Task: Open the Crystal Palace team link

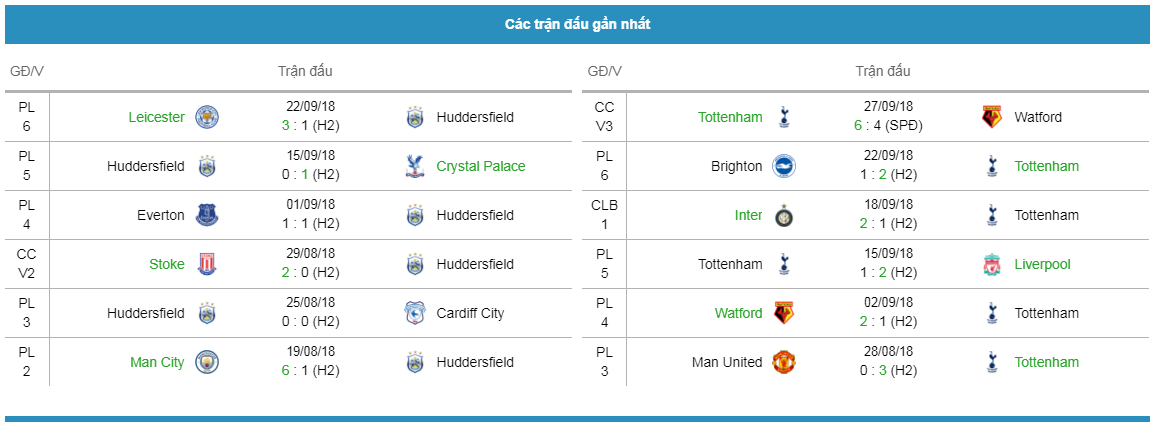Action: pyautogui.click(x=481, y=166)
